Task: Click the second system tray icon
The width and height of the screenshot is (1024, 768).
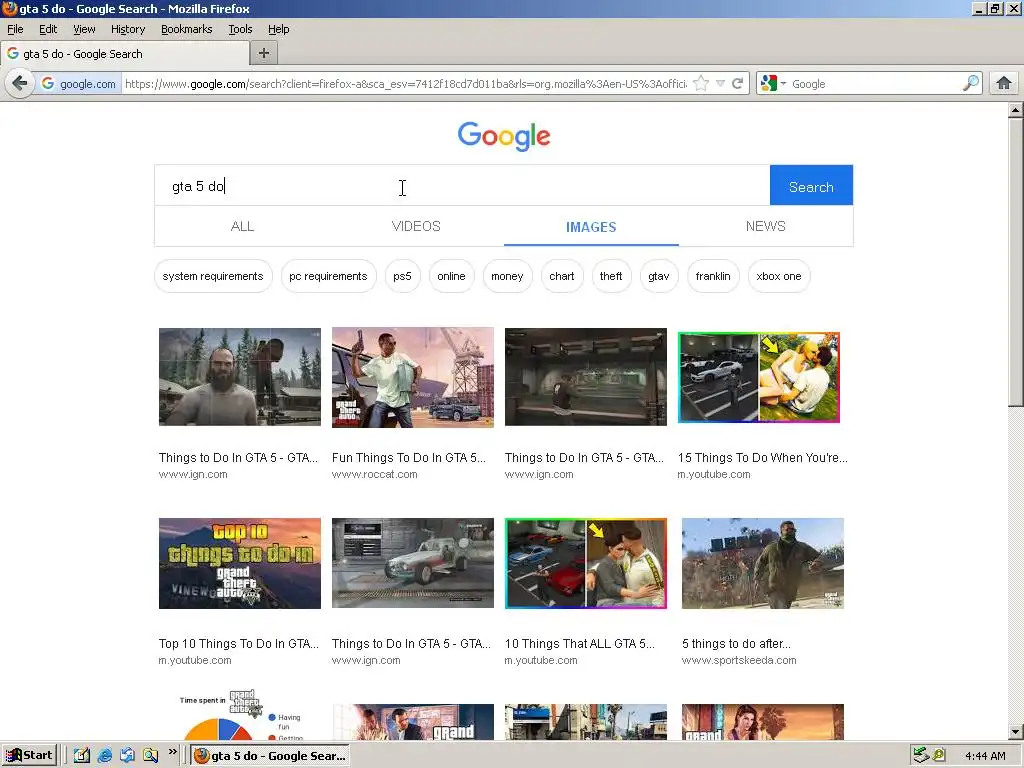Action: [x=938, y=756]
